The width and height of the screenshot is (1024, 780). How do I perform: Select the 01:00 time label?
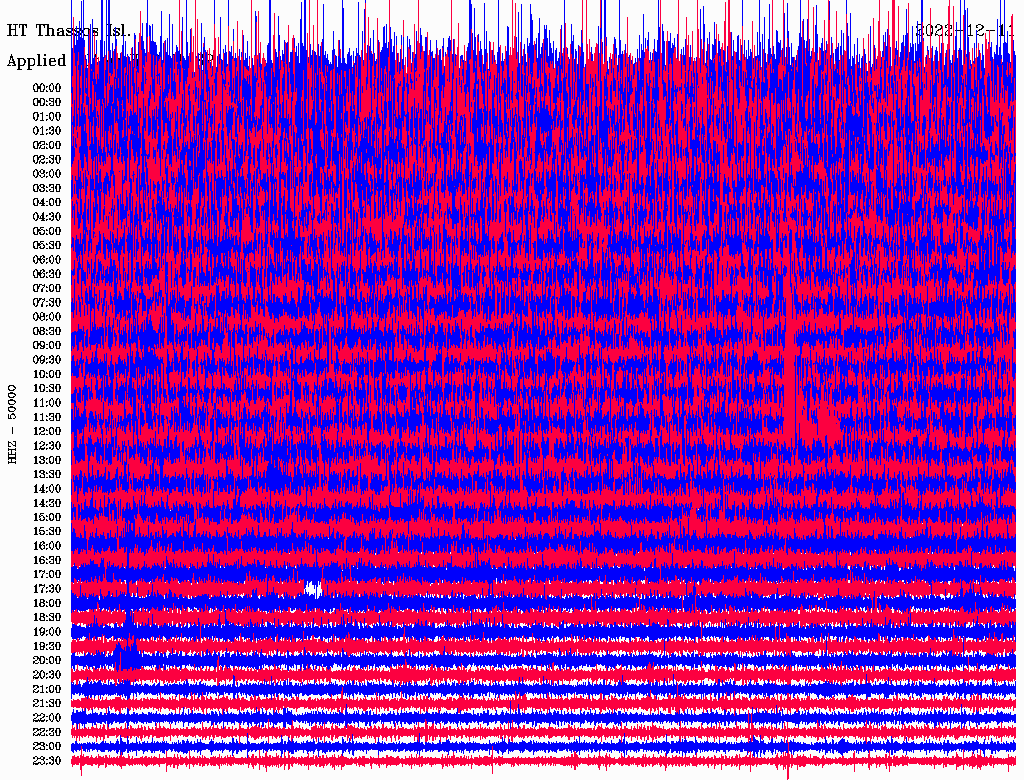47,116
